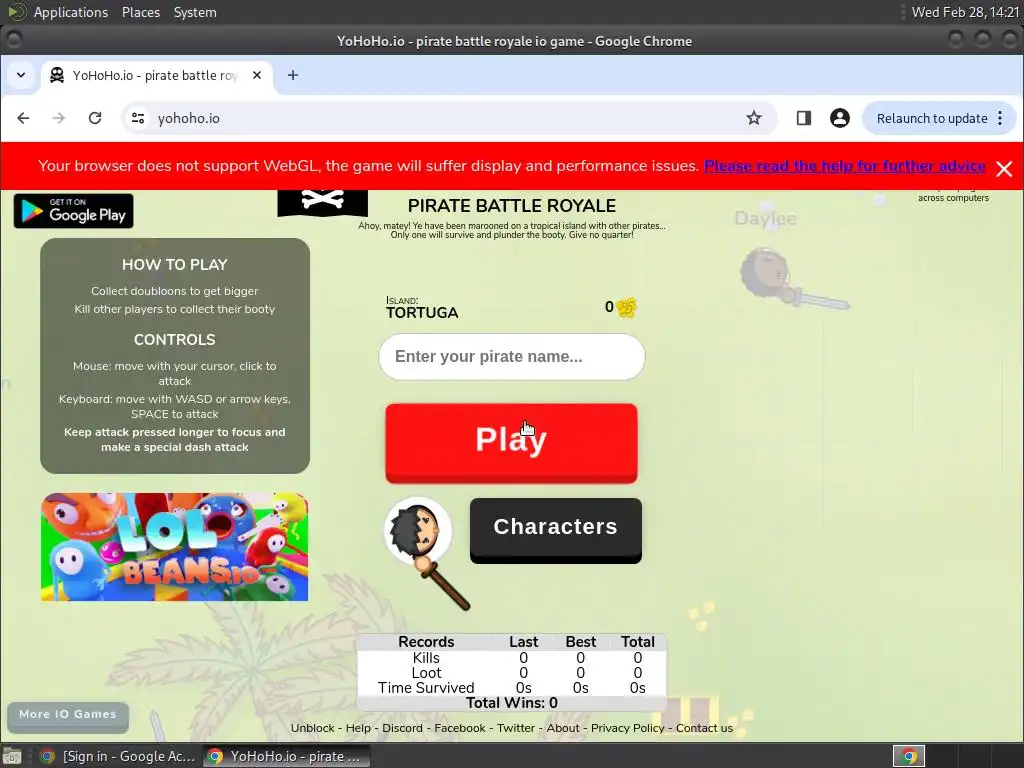Viewport: 1024px width, 768px height.
Task: Open the Contact us footer link
Action: [x=705, y=728]
